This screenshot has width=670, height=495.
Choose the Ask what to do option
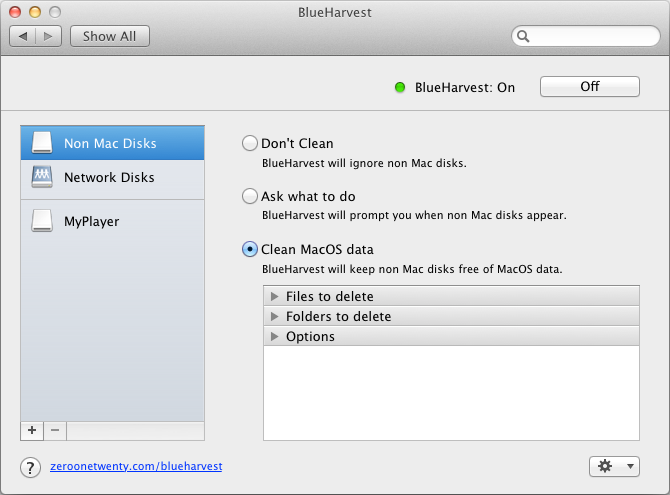250,196
